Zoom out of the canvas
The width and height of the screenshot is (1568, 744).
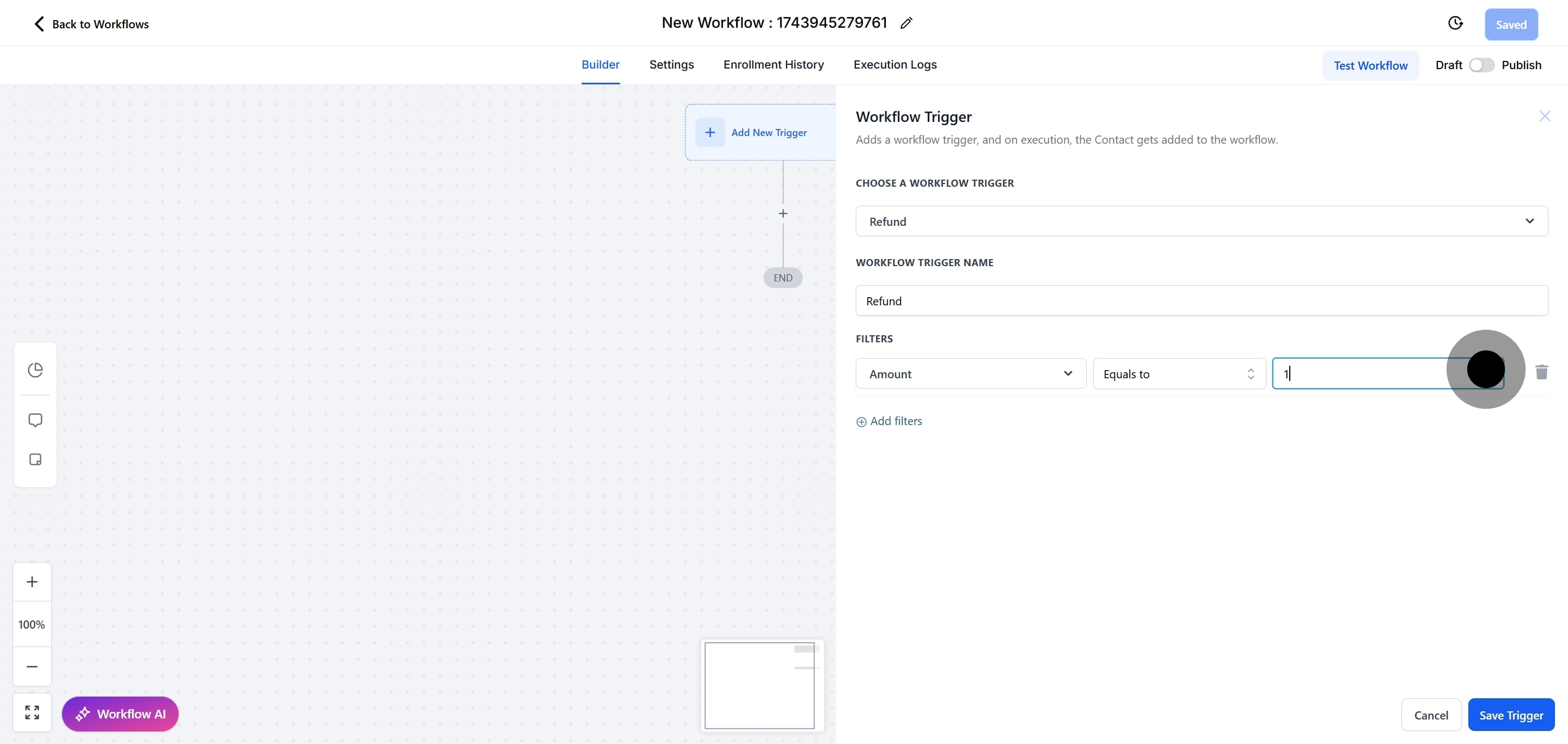coord(32,666)
